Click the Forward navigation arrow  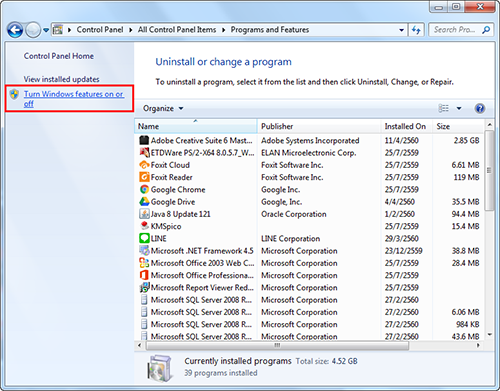click(33, 30)
